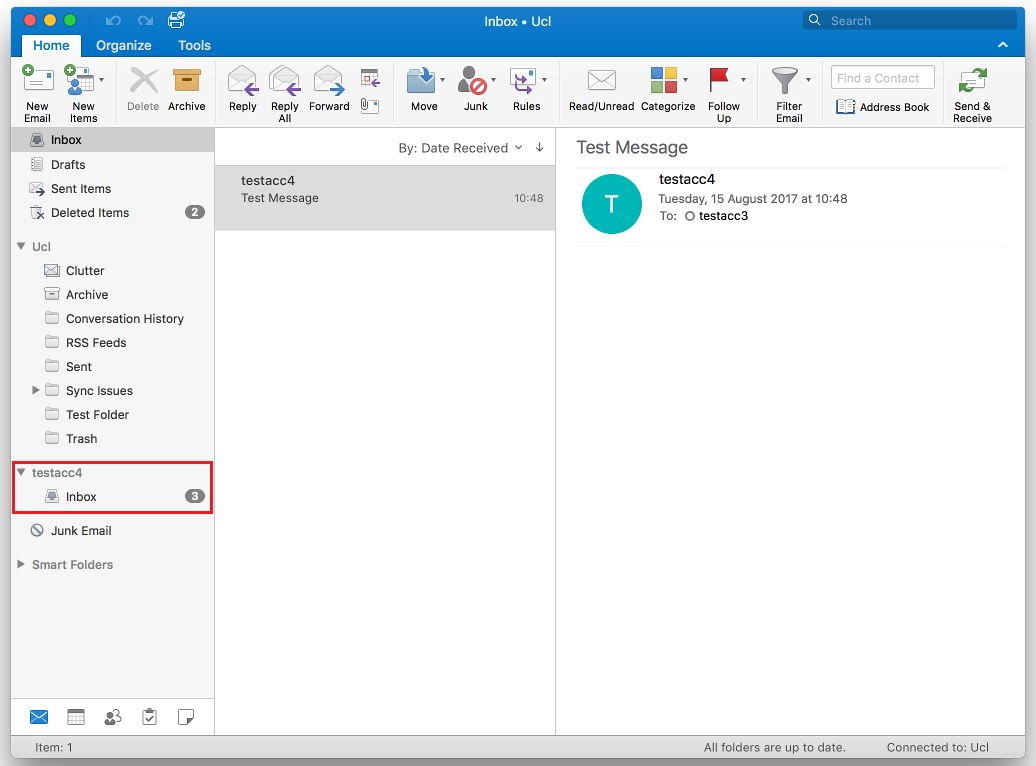Click the Categorize color squares

coord(663,81)
